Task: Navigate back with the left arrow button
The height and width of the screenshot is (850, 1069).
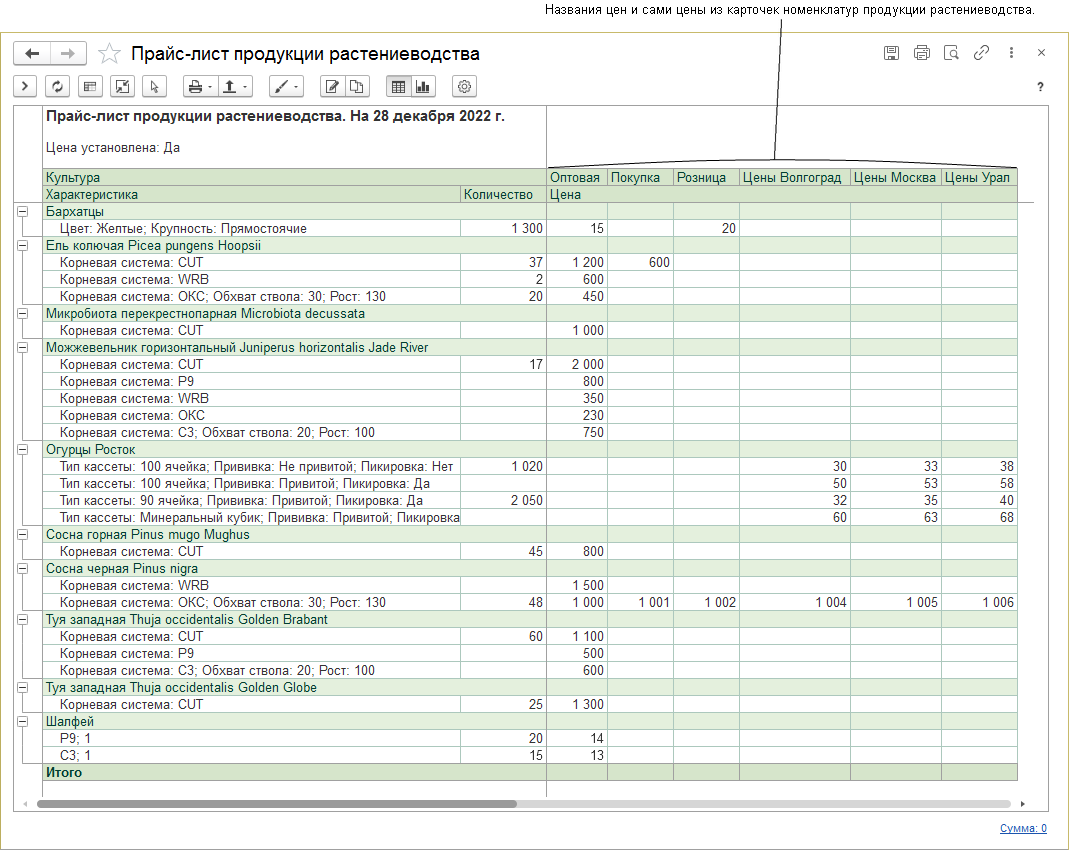Action: coord(32,54)
